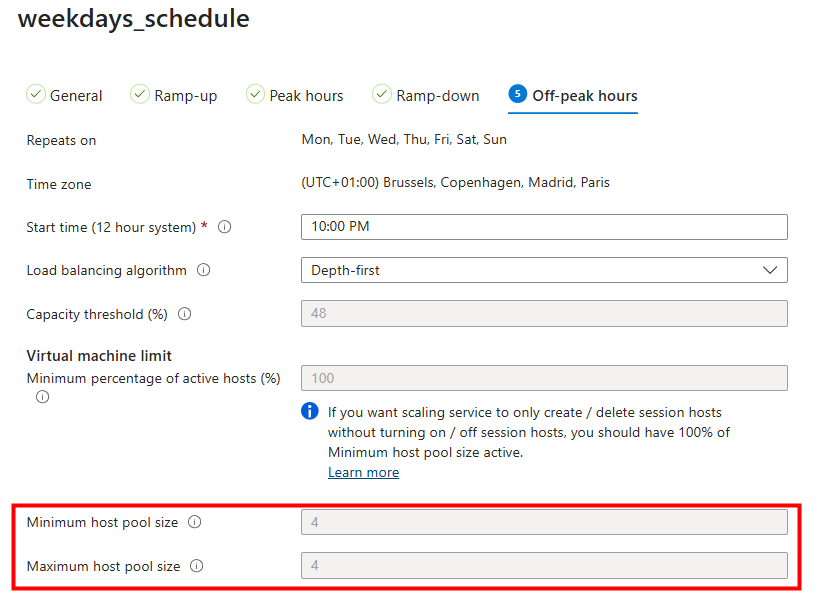Screen dimensions: 820x598
Task: Click info icon beside Minimum host pool size
Action: [195, 522]
